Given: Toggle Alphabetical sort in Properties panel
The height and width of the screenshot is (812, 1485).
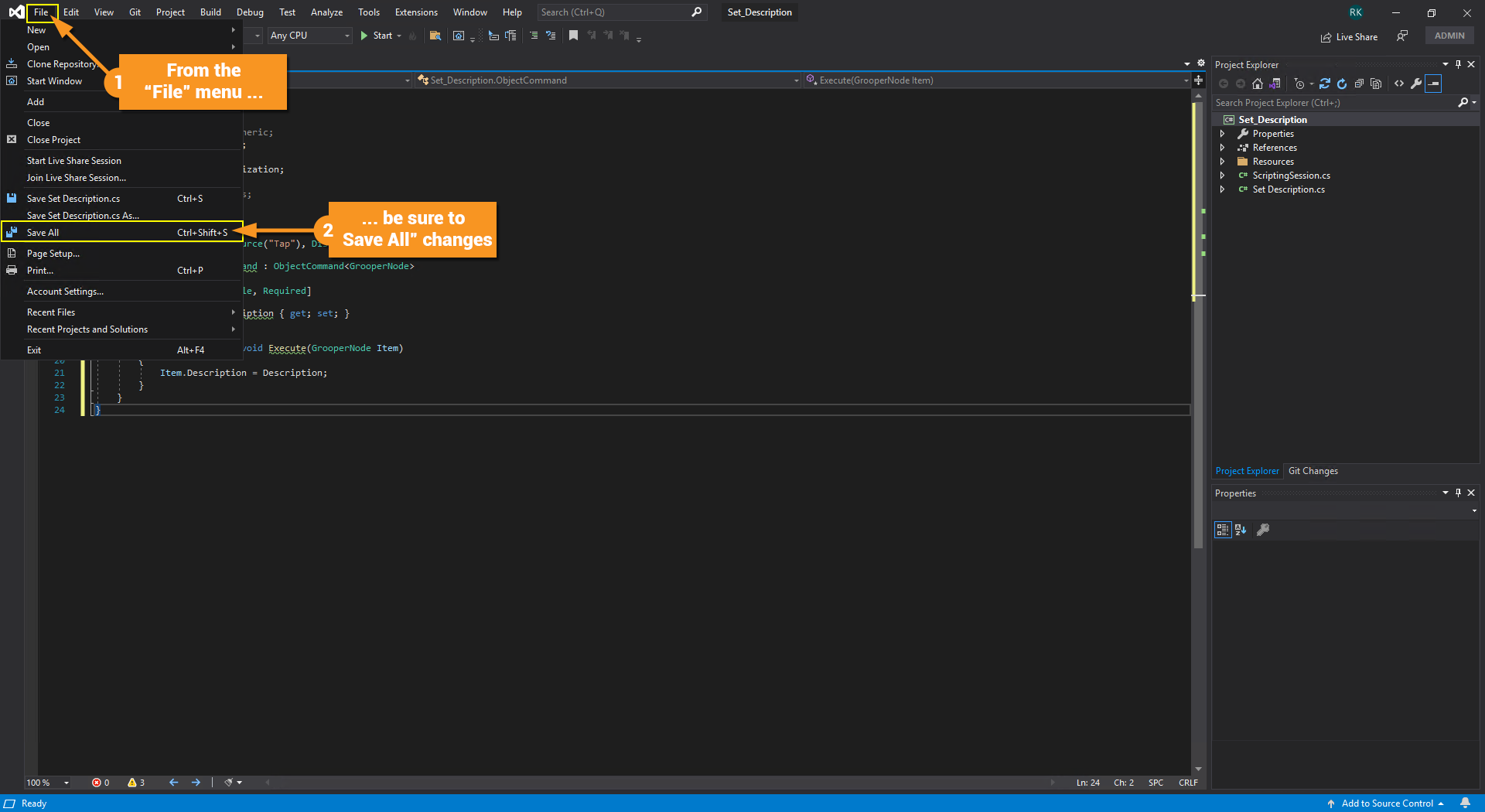Looking at the screenshot, I should pyautogui.click(x=1241, y=530).
